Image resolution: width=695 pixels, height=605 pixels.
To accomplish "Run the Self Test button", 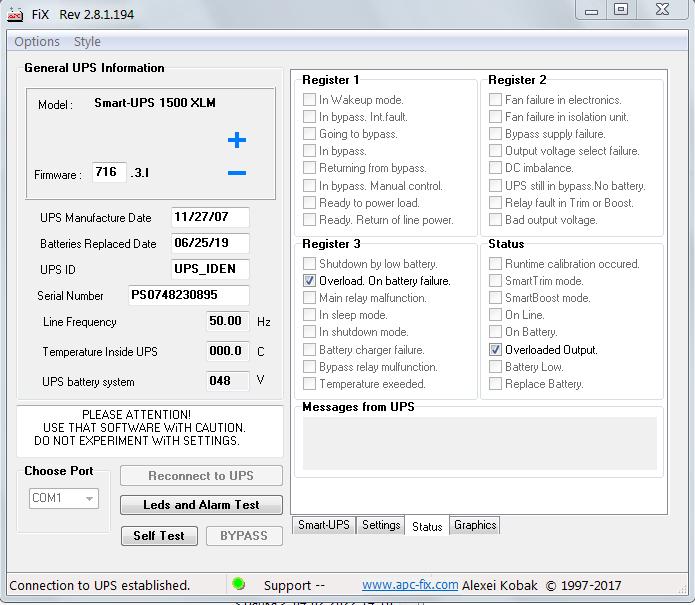I will click(159, 536).
